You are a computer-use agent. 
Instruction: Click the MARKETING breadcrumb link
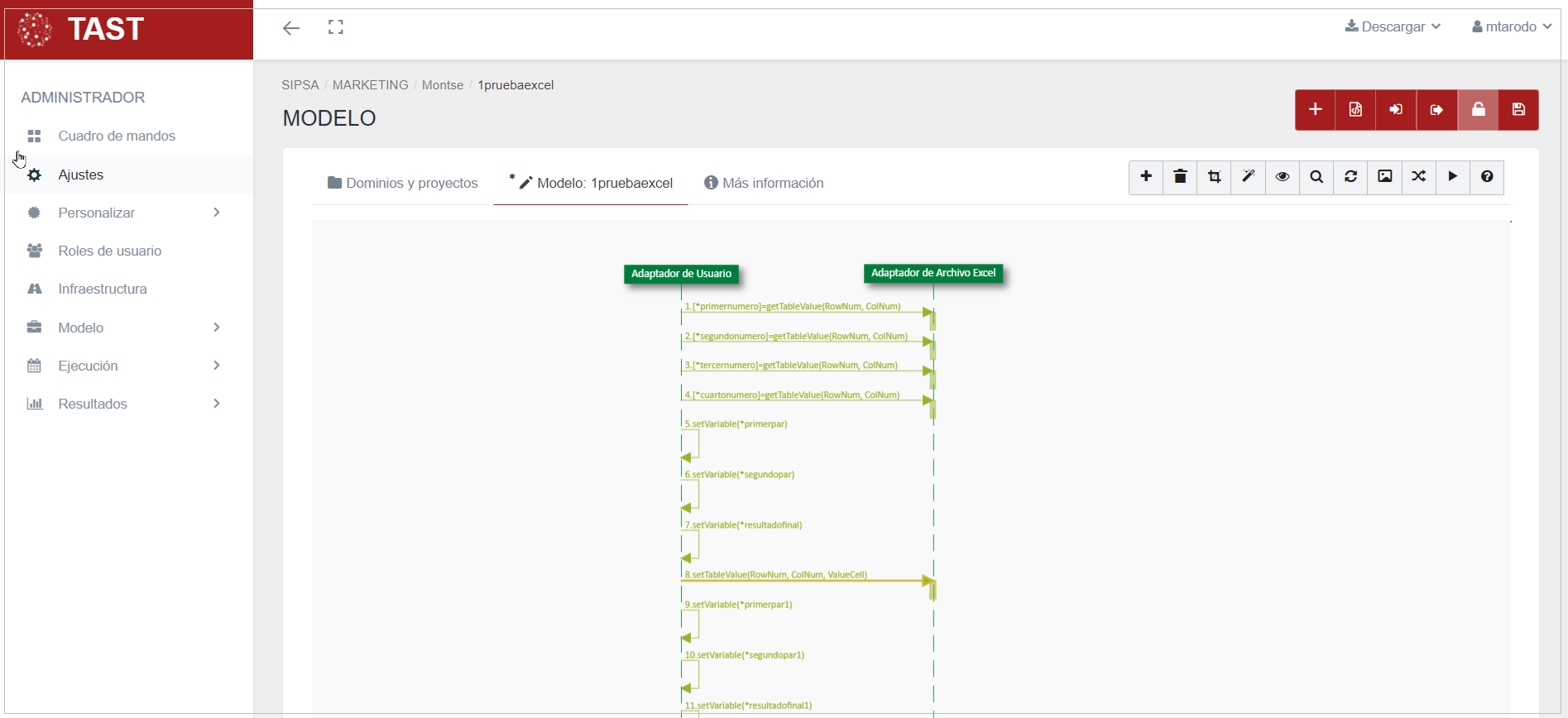(370, 85)
